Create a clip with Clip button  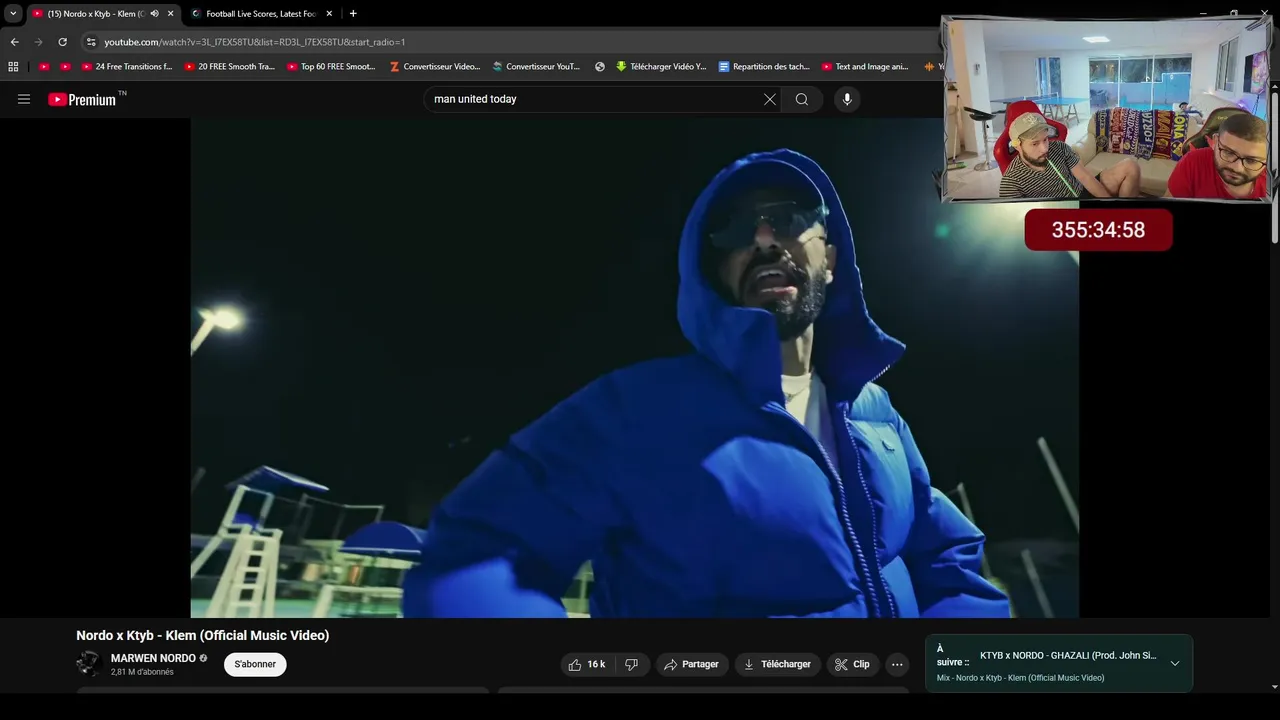pyautogui.click(x=852, y=664)
